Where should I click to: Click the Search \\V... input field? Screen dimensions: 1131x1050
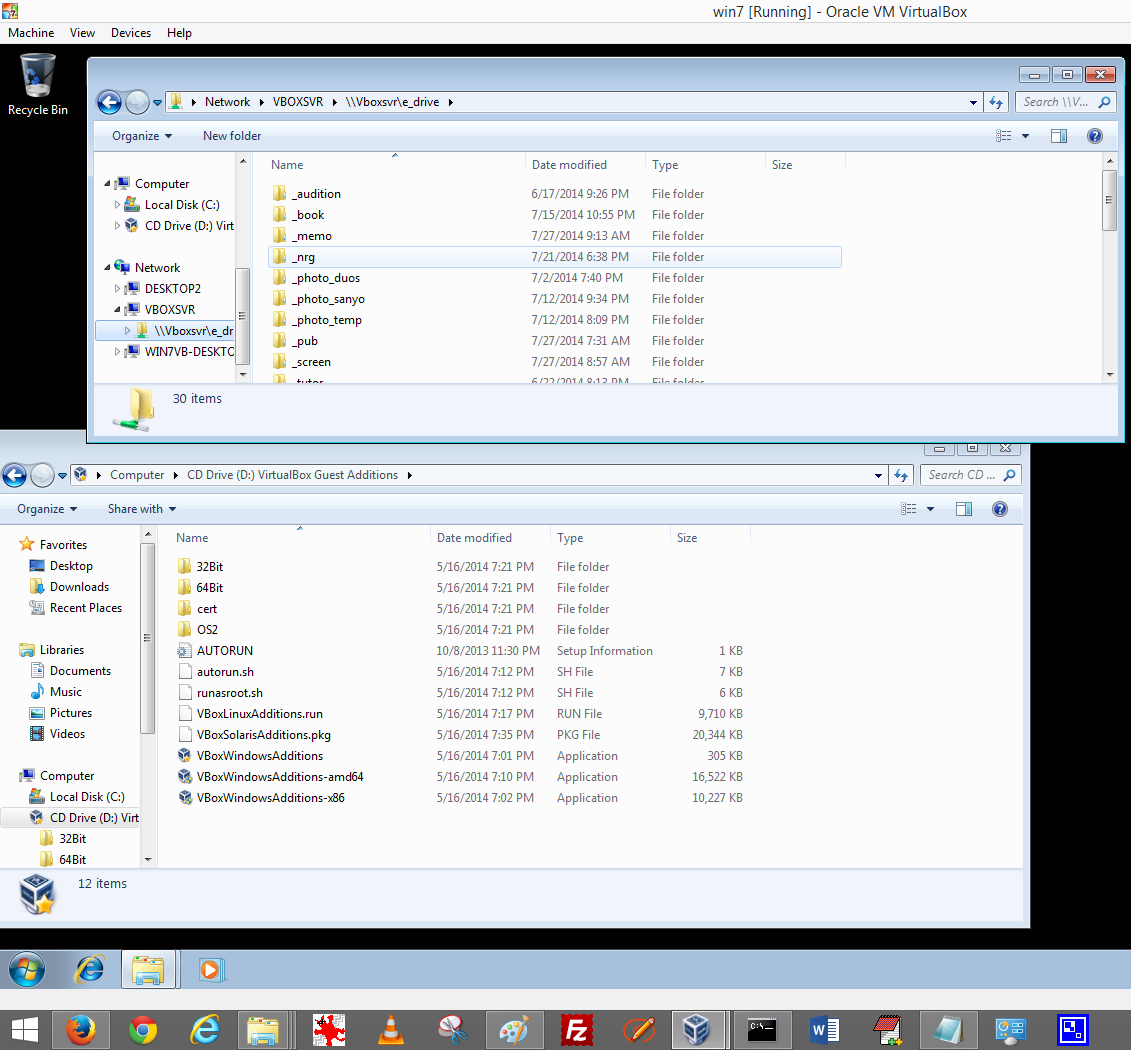(x=1058, y=102)
